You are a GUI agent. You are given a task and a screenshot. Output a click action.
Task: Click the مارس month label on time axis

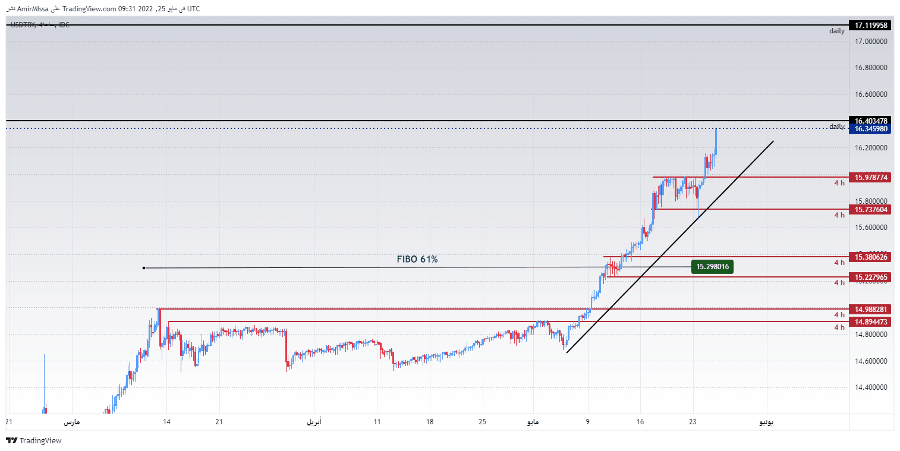(71, 422)
